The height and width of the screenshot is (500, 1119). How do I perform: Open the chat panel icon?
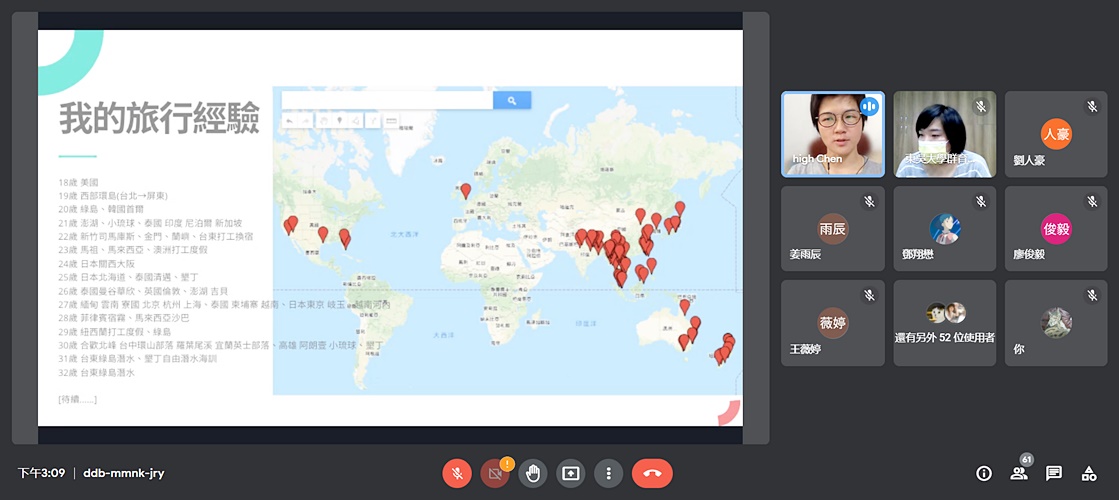click(1054, 473)
